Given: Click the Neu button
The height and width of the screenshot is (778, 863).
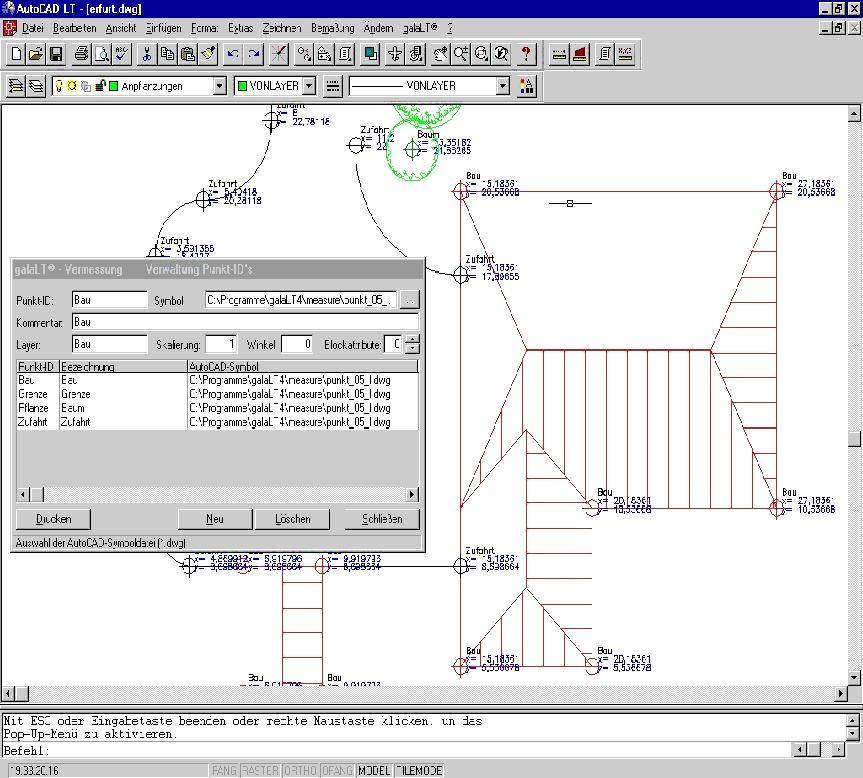Looking at the screenshot, I should tap(215, 519).
